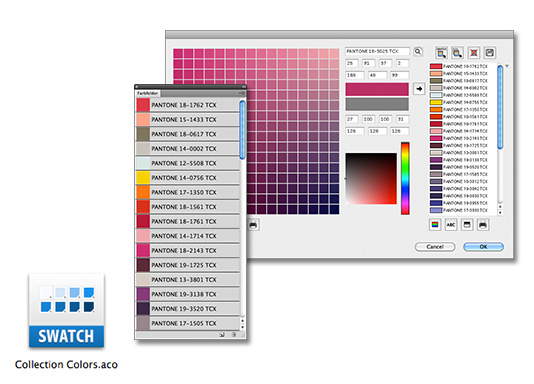Click the blue scrollbar thumb of dialog list
The width and height of the screenshot is (534, 384).
pyautogui.click(x=500, y=107)
